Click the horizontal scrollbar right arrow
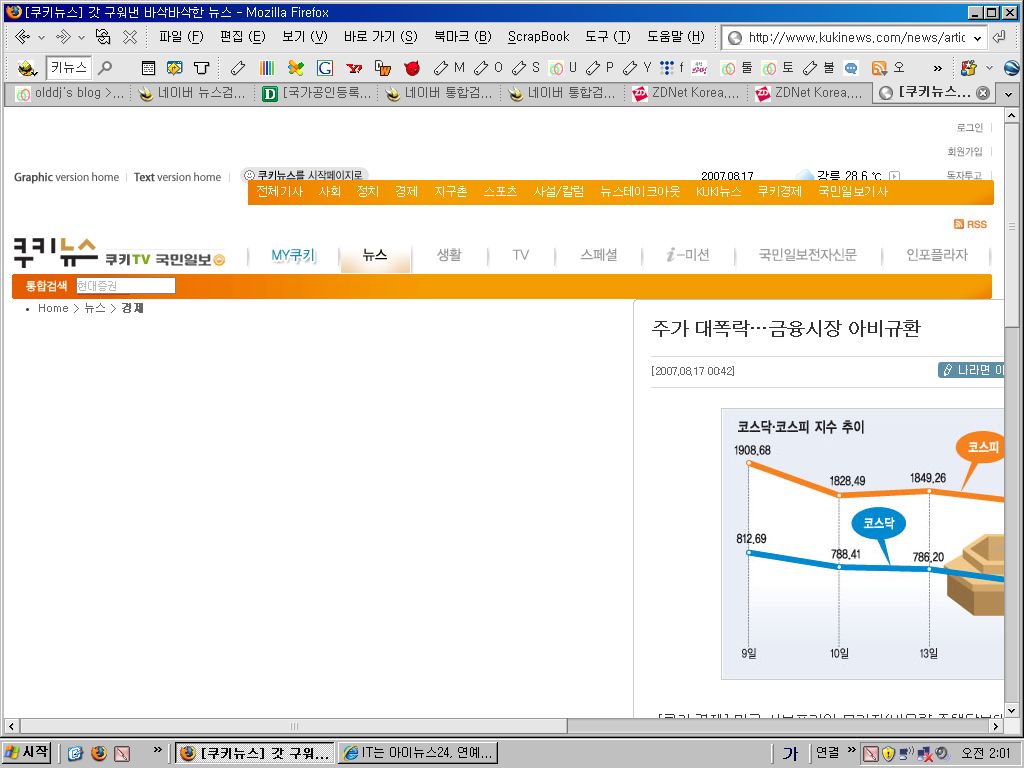The width and height of the screenshot is (1024, 768). pyautogui.click(x=997, y=726)
